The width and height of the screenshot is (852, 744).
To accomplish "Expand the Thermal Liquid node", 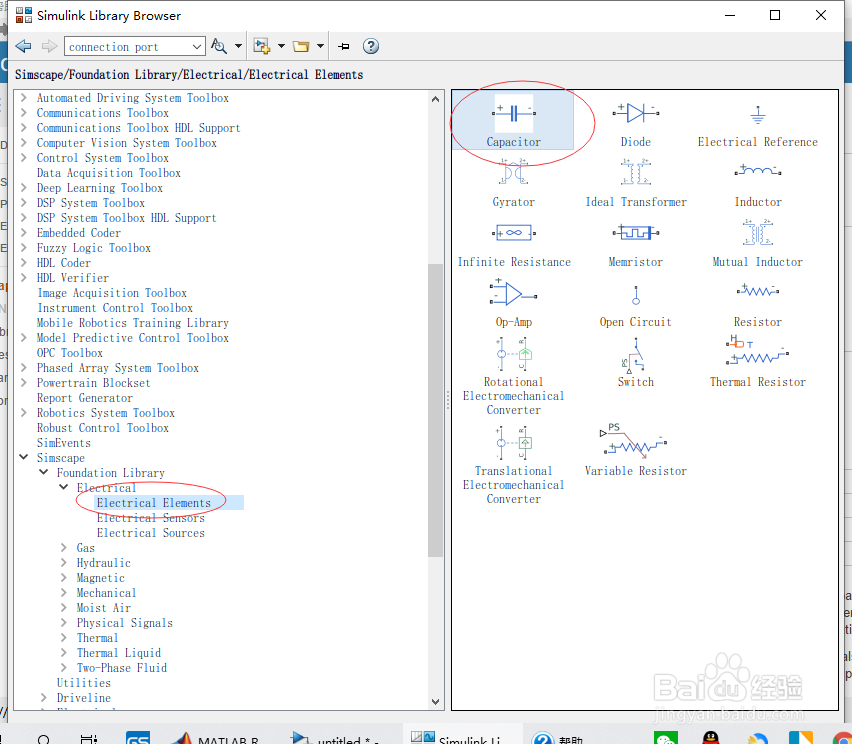I will click(64, 652).
